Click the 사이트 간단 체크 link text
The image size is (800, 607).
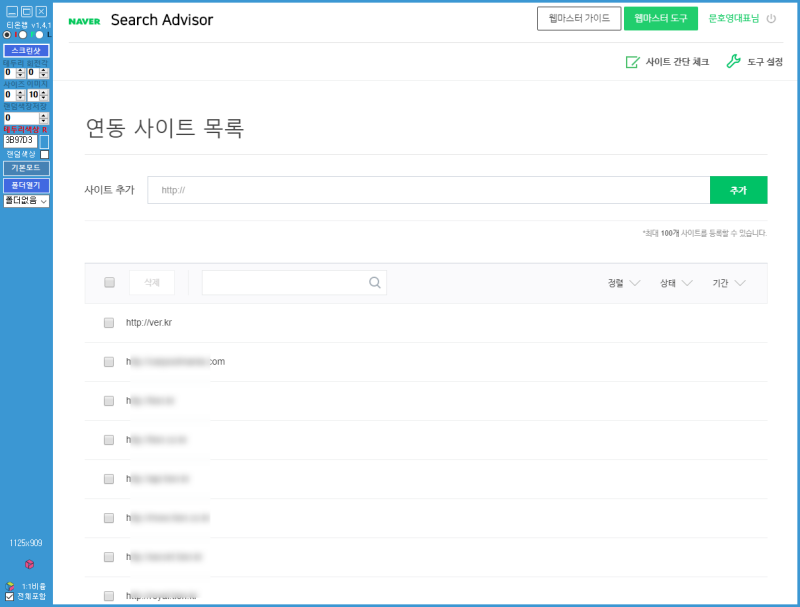(x=678, y=62)
